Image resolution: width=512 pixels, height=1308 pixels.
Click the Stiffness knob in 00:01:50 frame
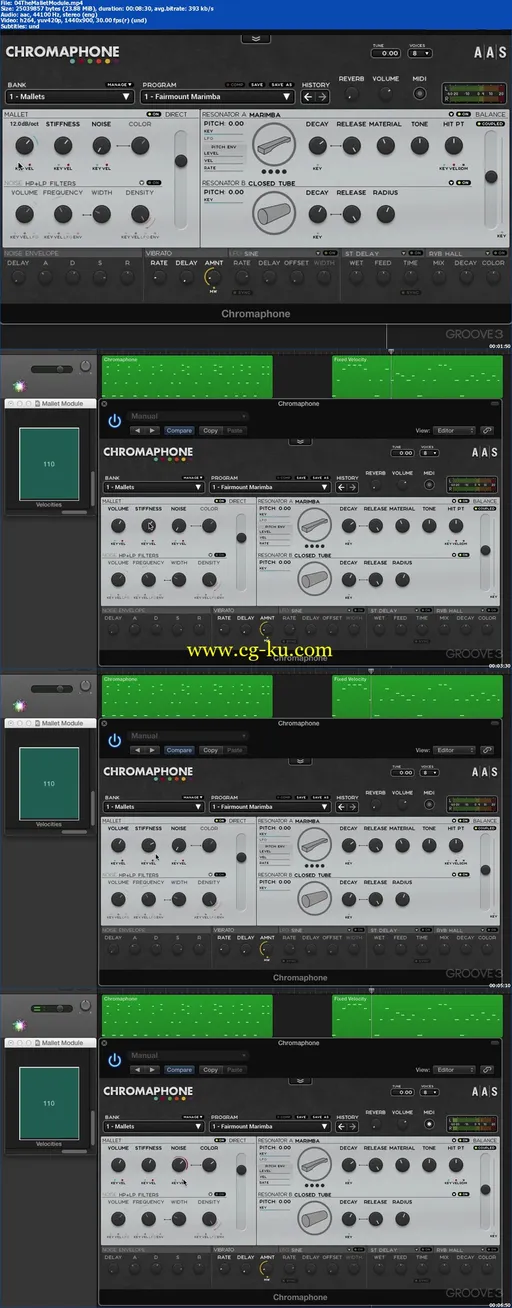[x=62, y=146]
